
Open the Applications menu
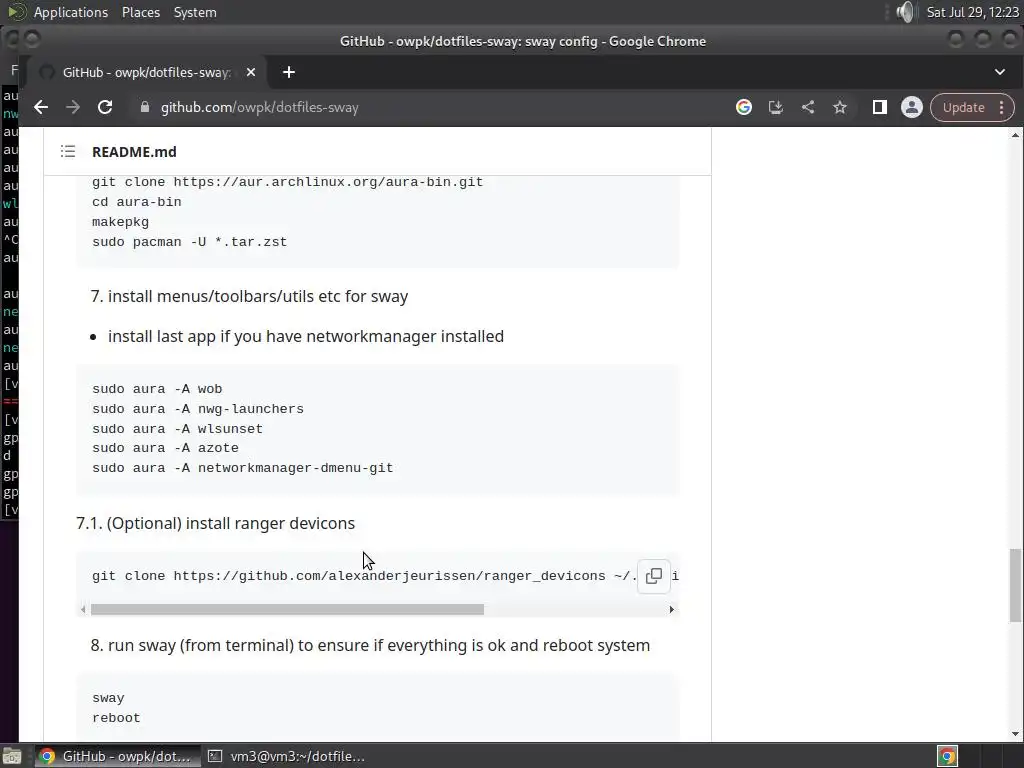pyautogui.click(x=71, y=12)
